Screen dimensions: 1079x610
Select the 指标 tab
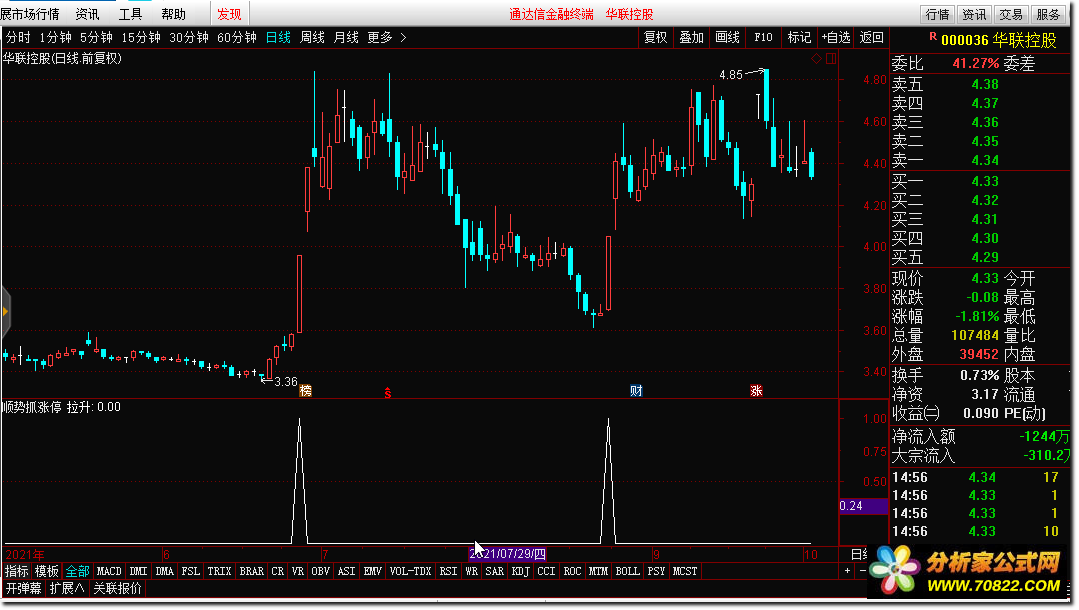pyautogui.click(x=17, y=571)
